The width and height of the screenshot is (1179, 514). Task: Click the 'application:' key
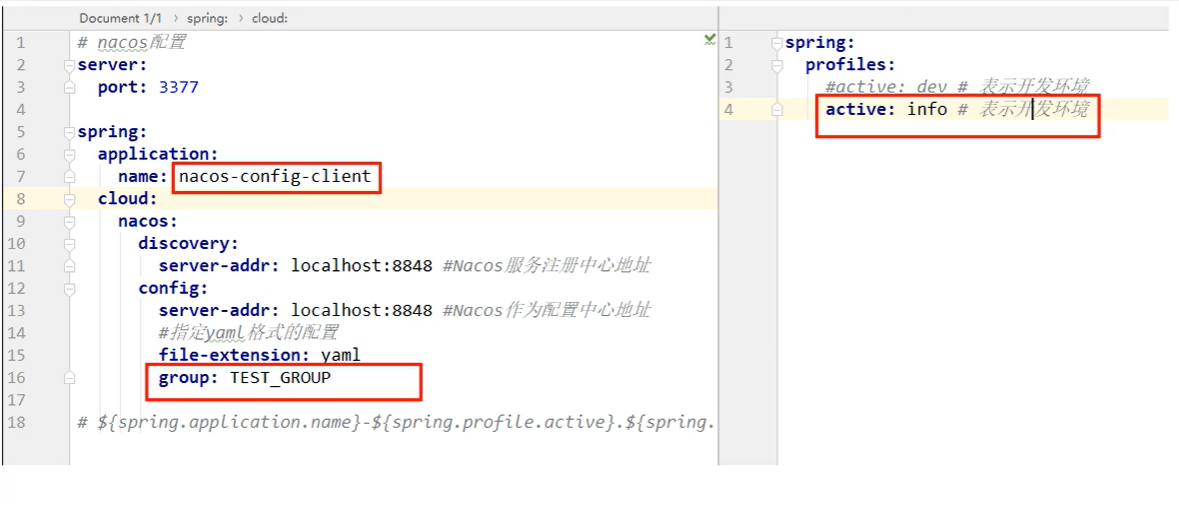point(158,154)
